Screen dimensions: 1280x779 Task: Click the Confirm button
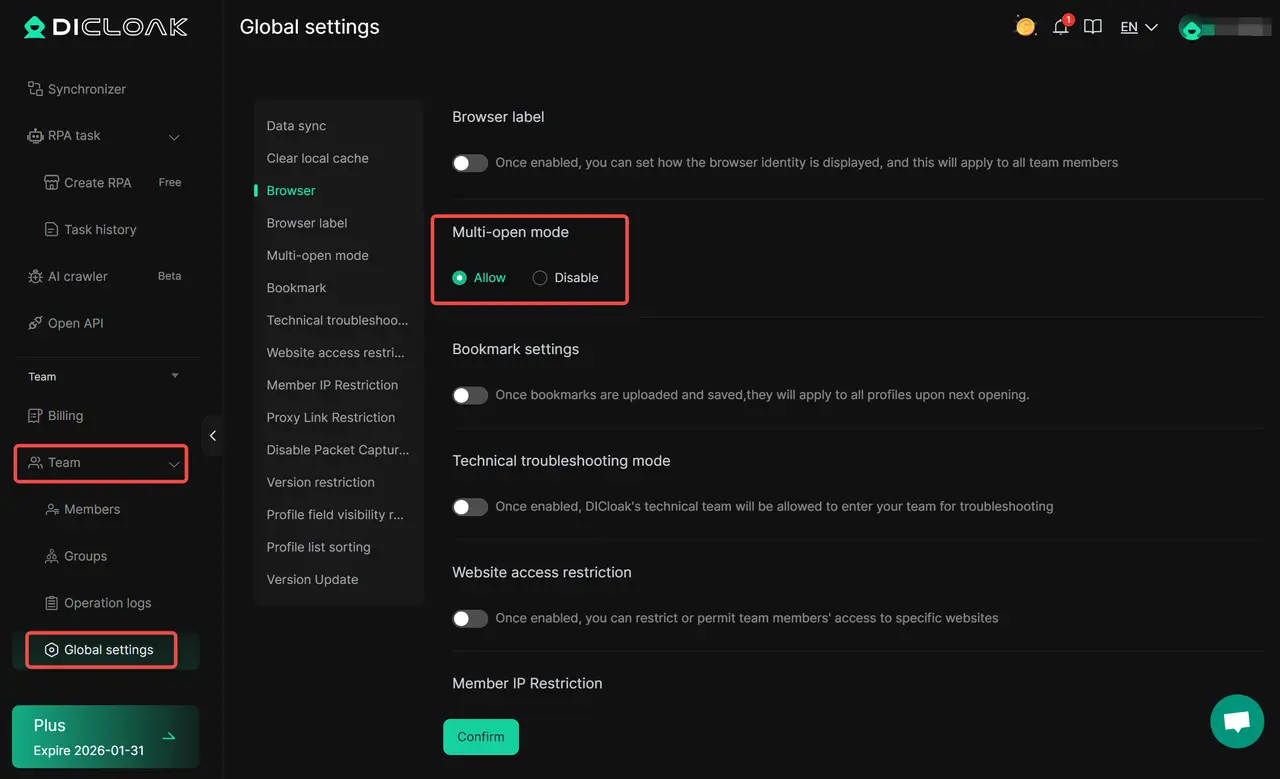pyautogui.click(x=481, y=737)
